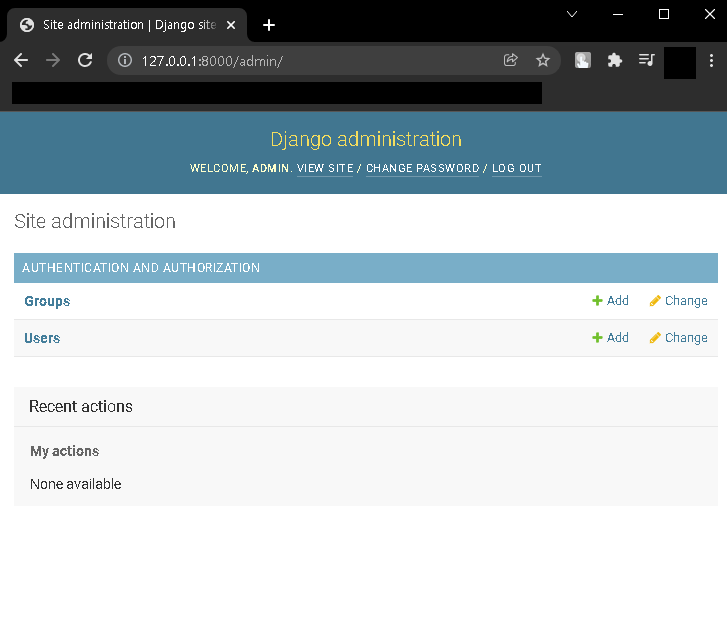727x641 pixels.
Task: Open Authentication and Authorization section header
Action: [141, 268]
